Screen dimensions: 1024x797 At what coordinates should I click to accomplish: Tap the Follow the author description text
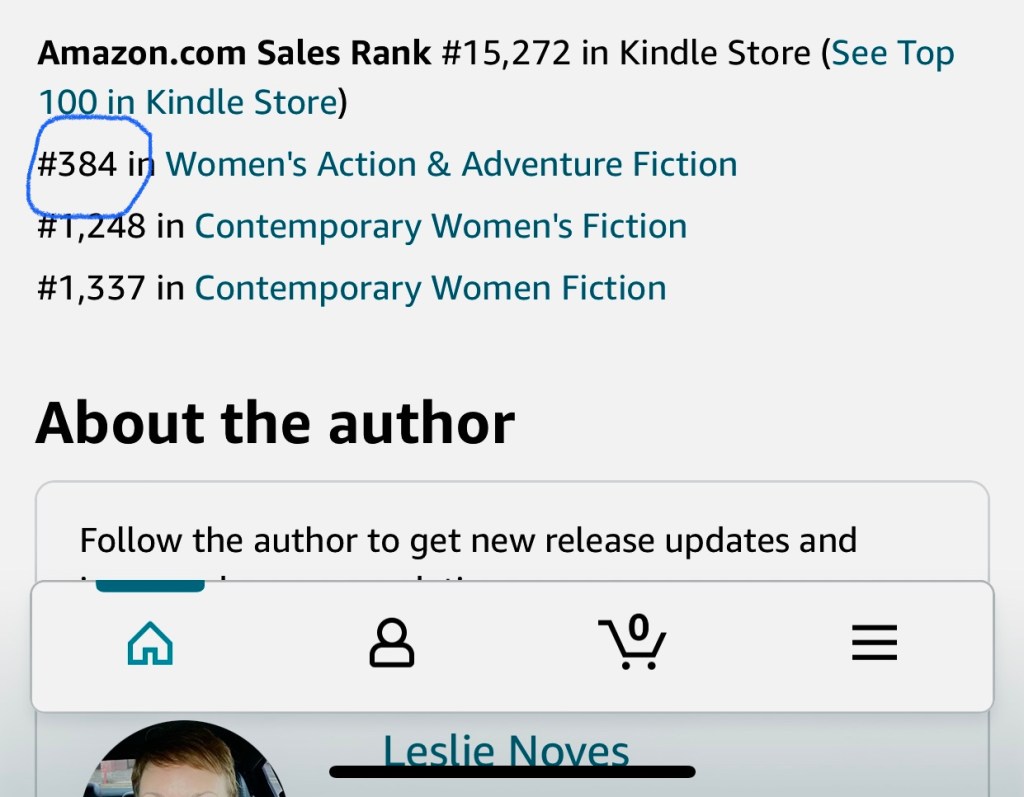tap(468, 540)
